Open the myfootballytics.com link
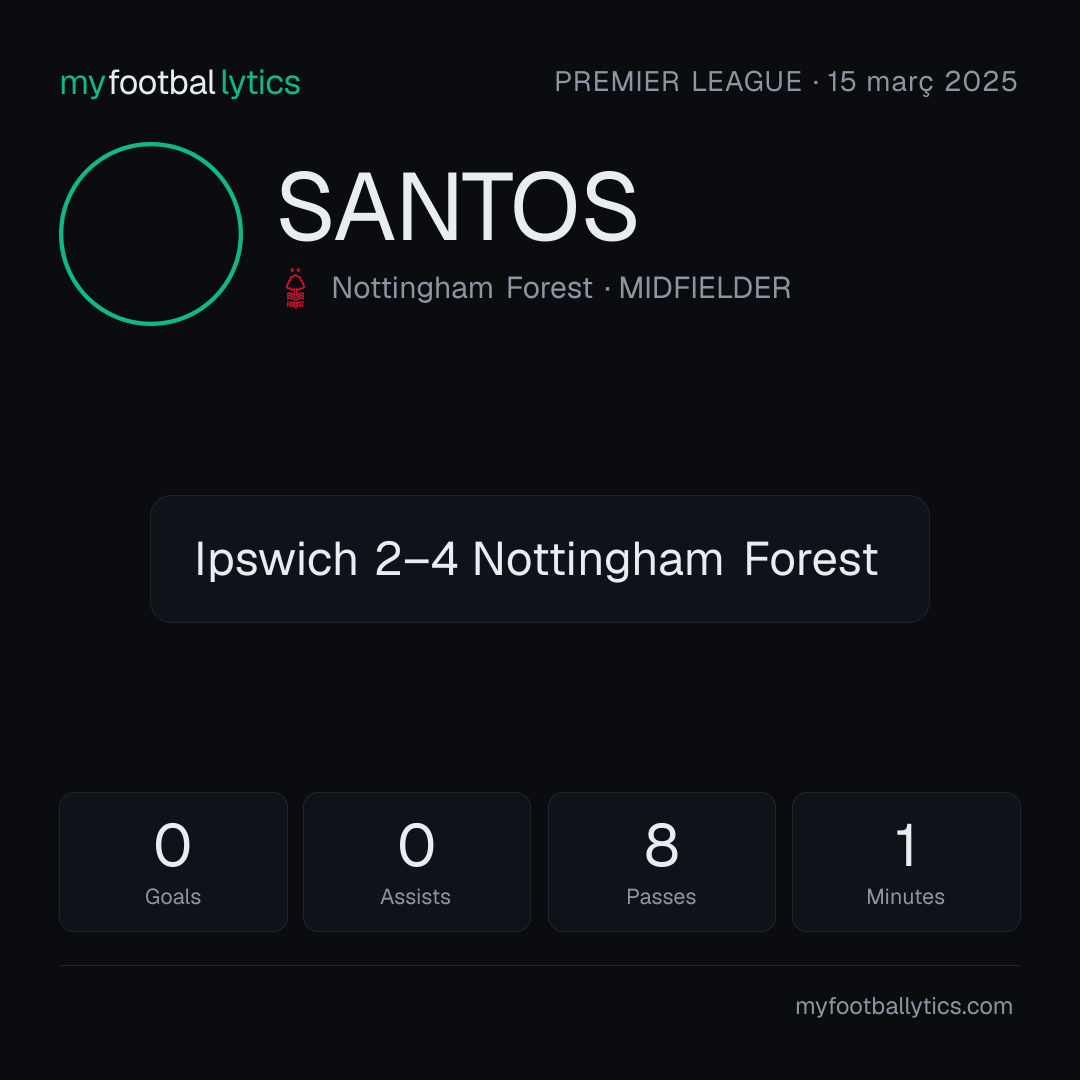This screenshot has height=1080, width=1080. (x=904, y=1006)
